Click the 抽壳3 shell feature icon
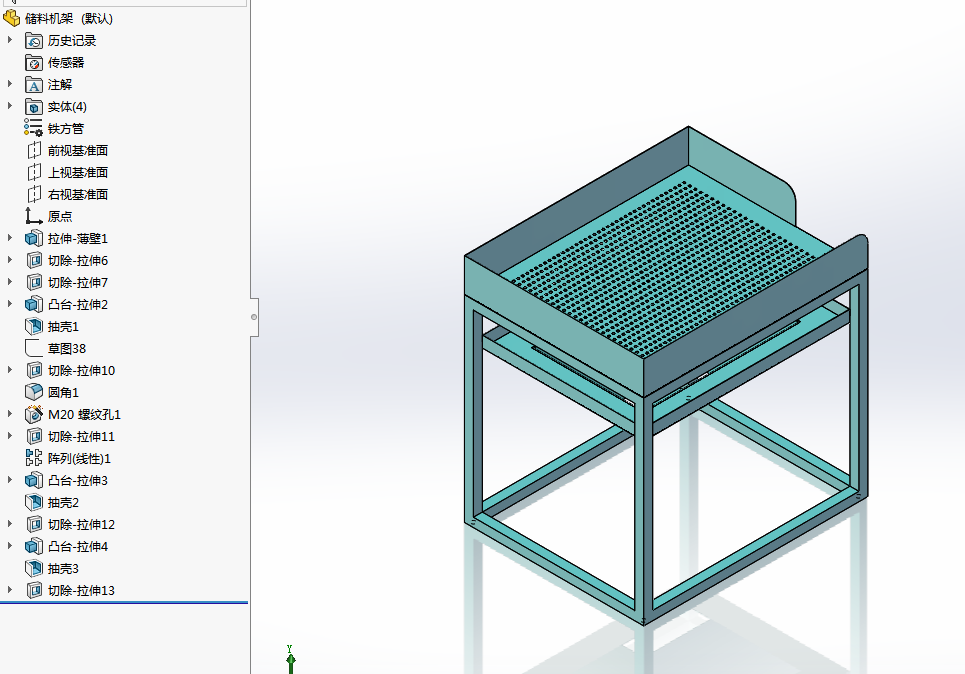 coord(34,569)
